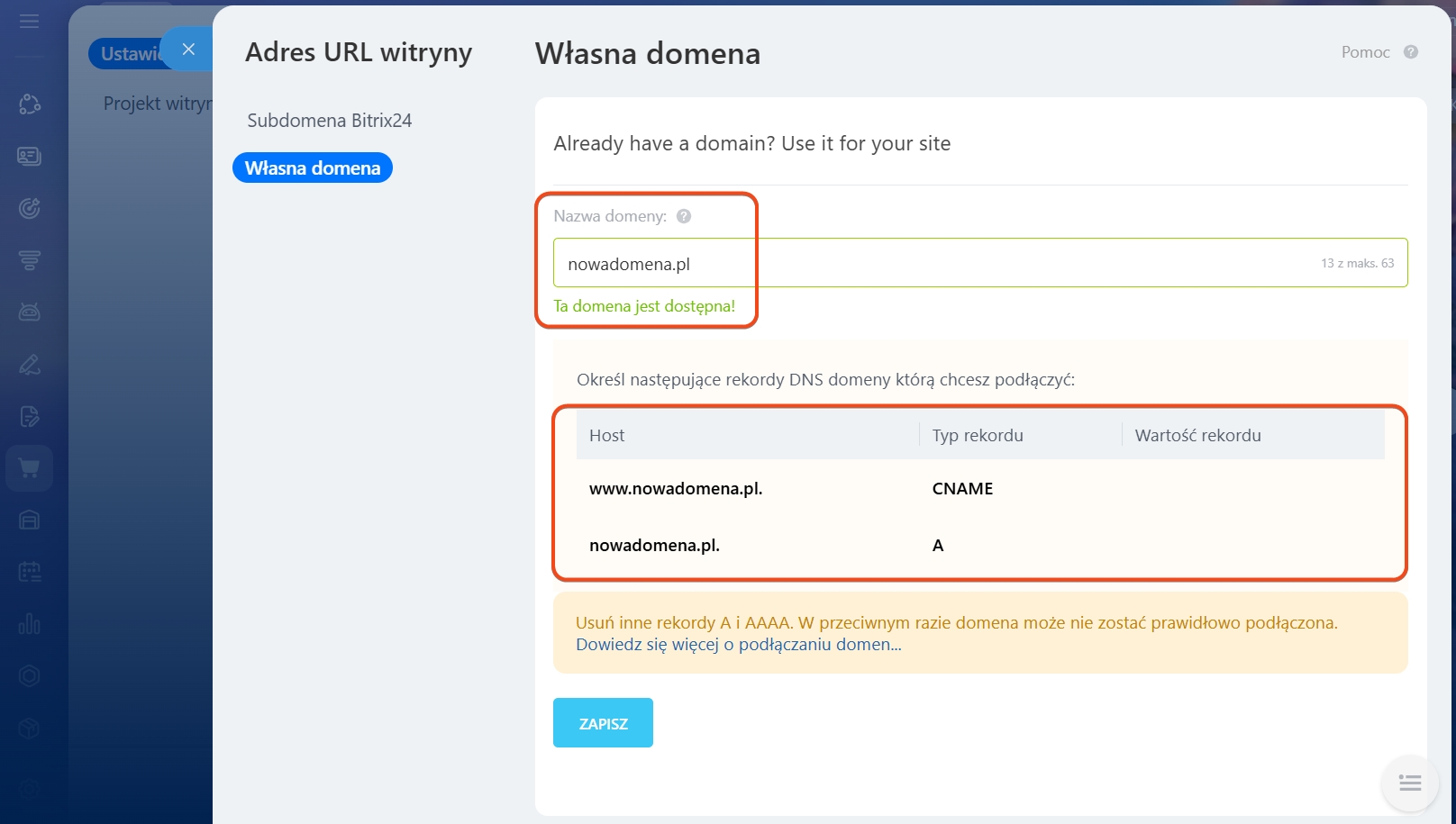This screenshot has height=824, width=1456.
Task: Select the shopping cart sidebar icon
Action: click(30, 468)
